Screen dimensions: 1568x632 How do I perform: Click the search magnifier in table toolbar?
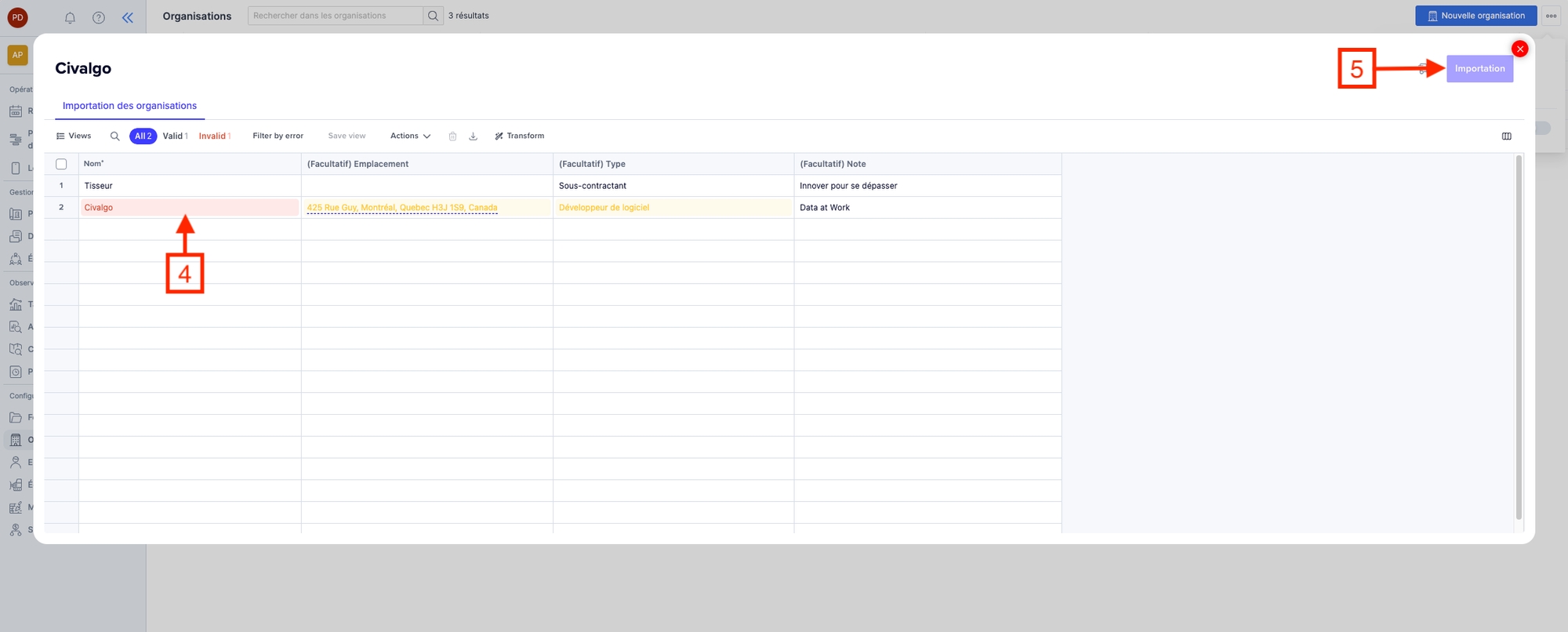(x=115, y=136)
